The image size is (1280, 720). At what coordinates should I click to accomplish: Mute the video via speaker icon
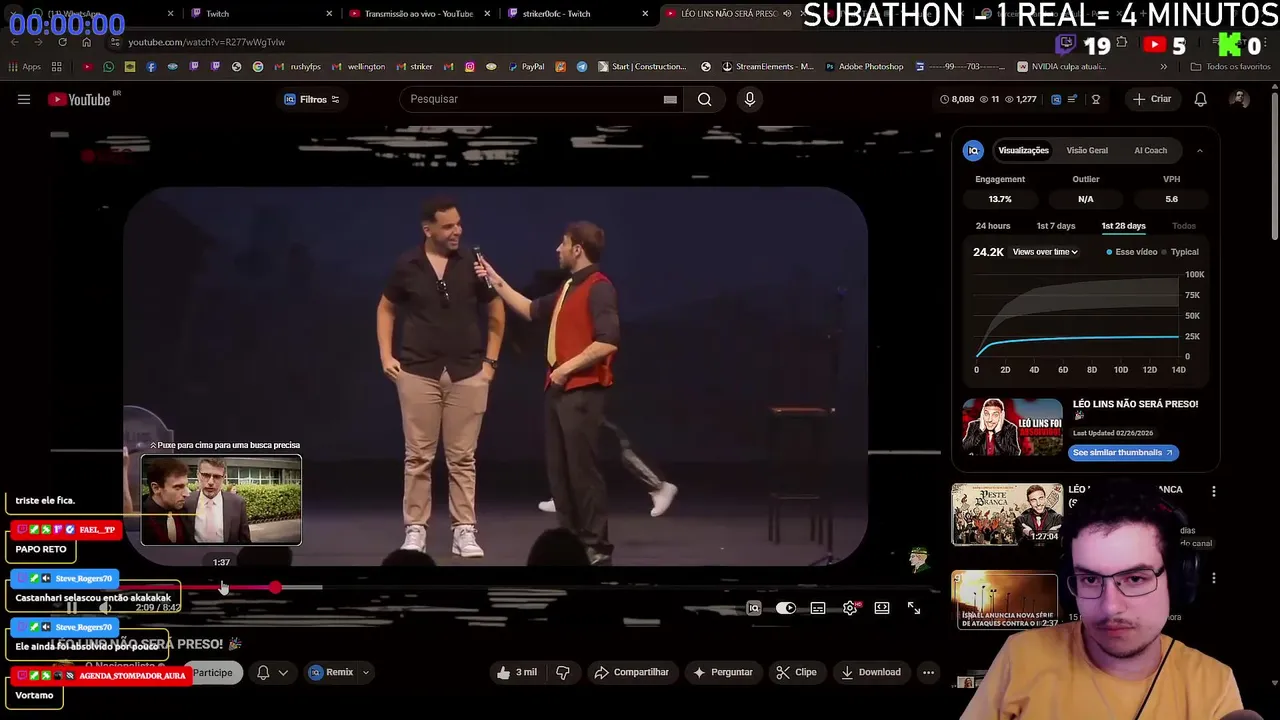(105, 608)
